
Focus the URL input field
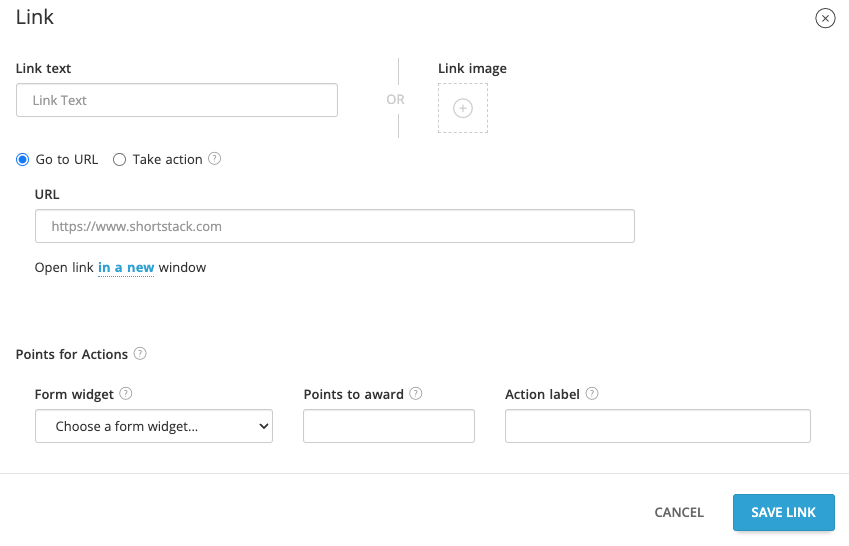click(x=335, y=226)
